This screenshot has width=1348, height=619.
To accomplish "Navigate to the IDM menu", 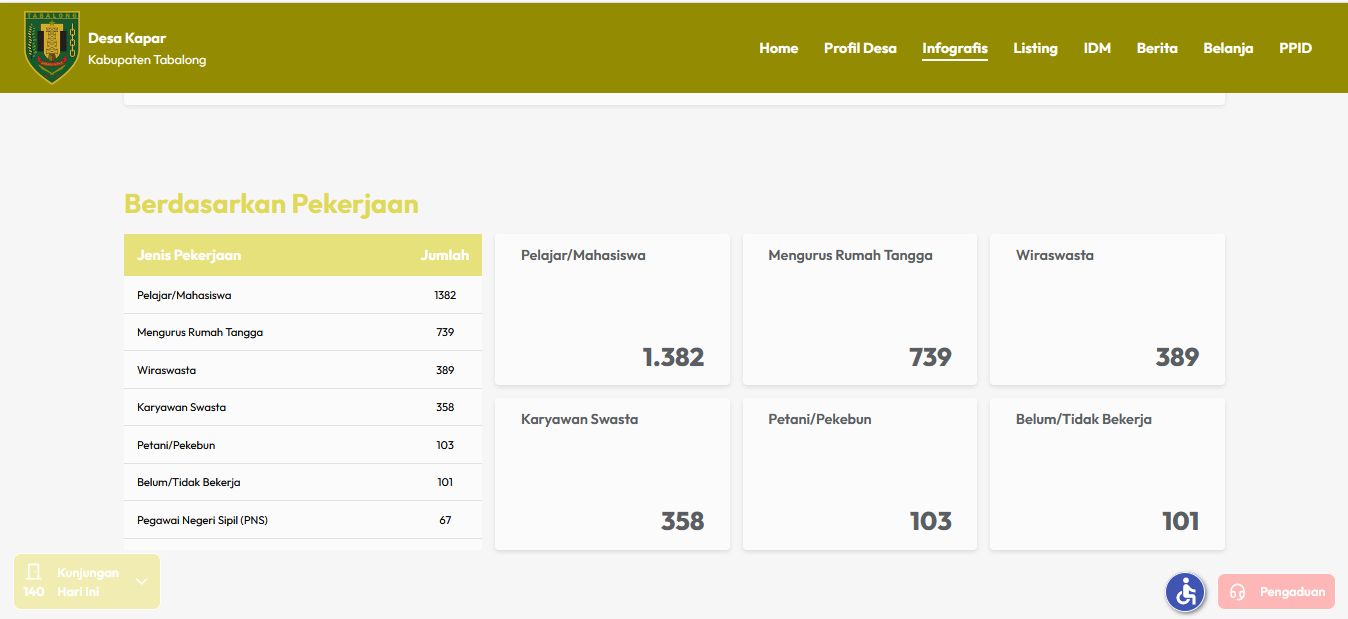I will point(1097,48).
